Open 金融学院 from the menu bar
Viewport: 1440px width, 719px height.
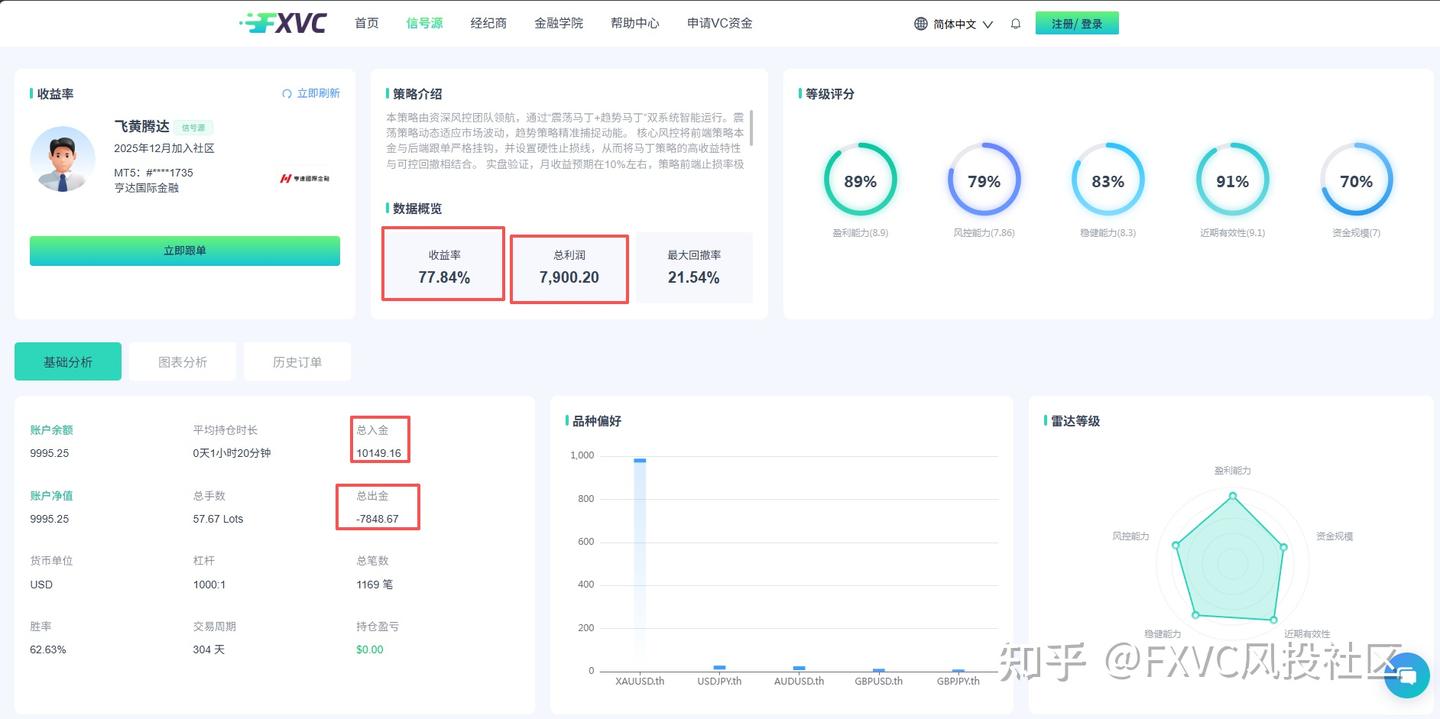pyautogui.click(x=557, y=22)
